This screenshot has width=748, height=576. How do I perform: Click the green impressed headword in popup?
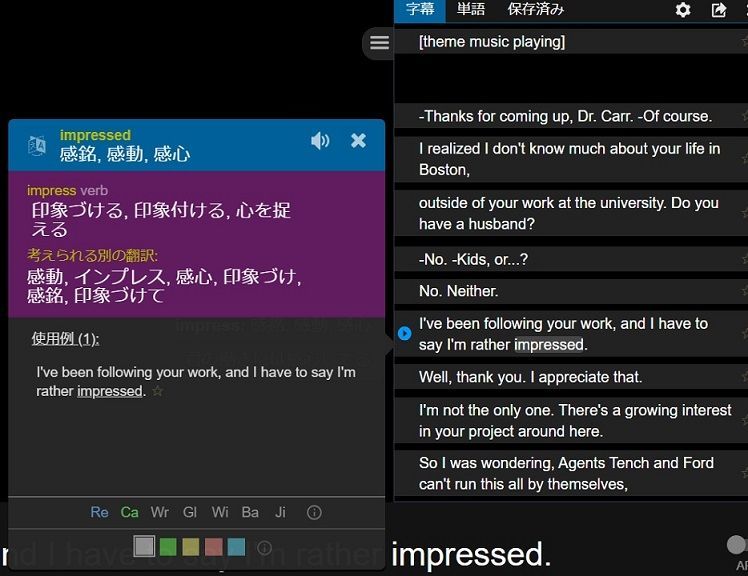click(x=95, y=135)
